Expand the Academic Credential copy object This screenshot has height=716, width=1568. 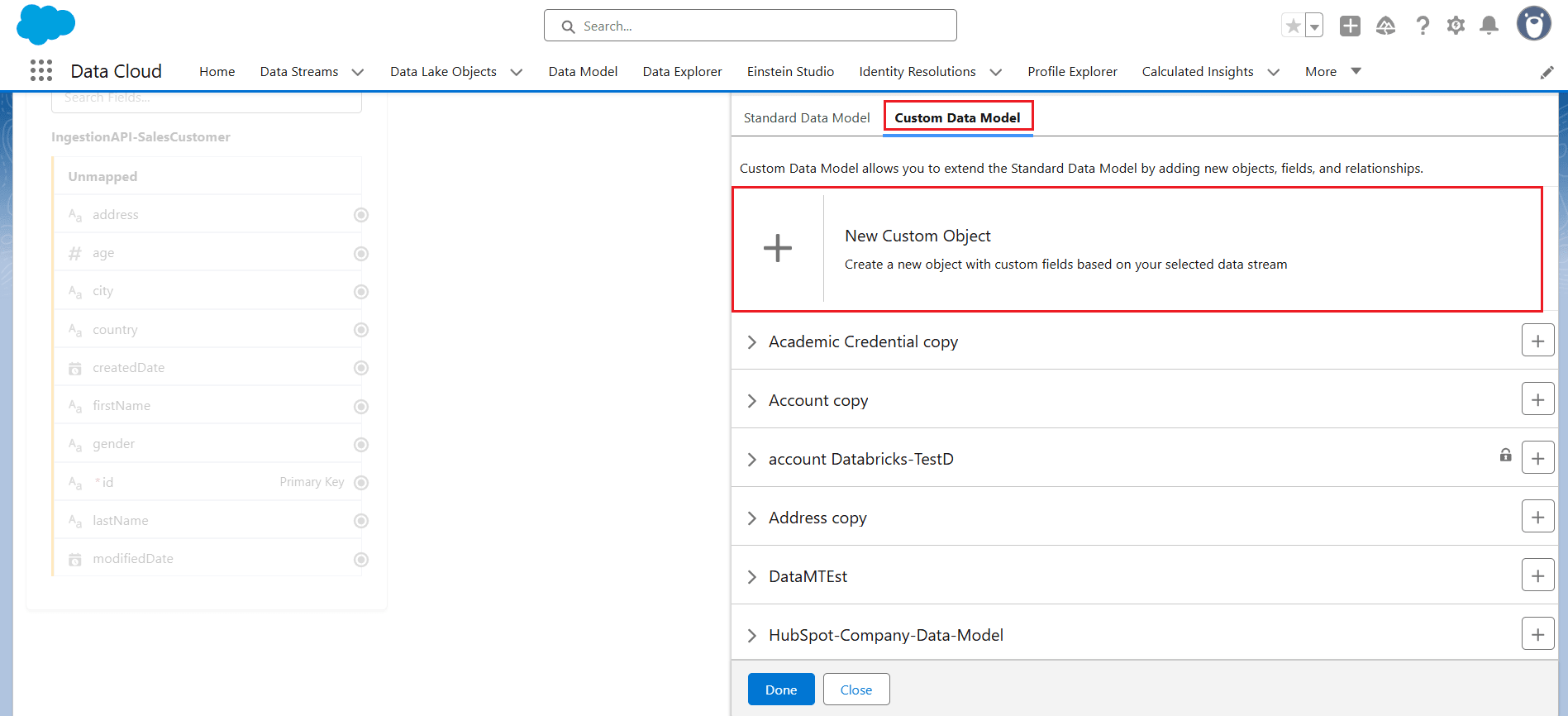click(752, 342)
